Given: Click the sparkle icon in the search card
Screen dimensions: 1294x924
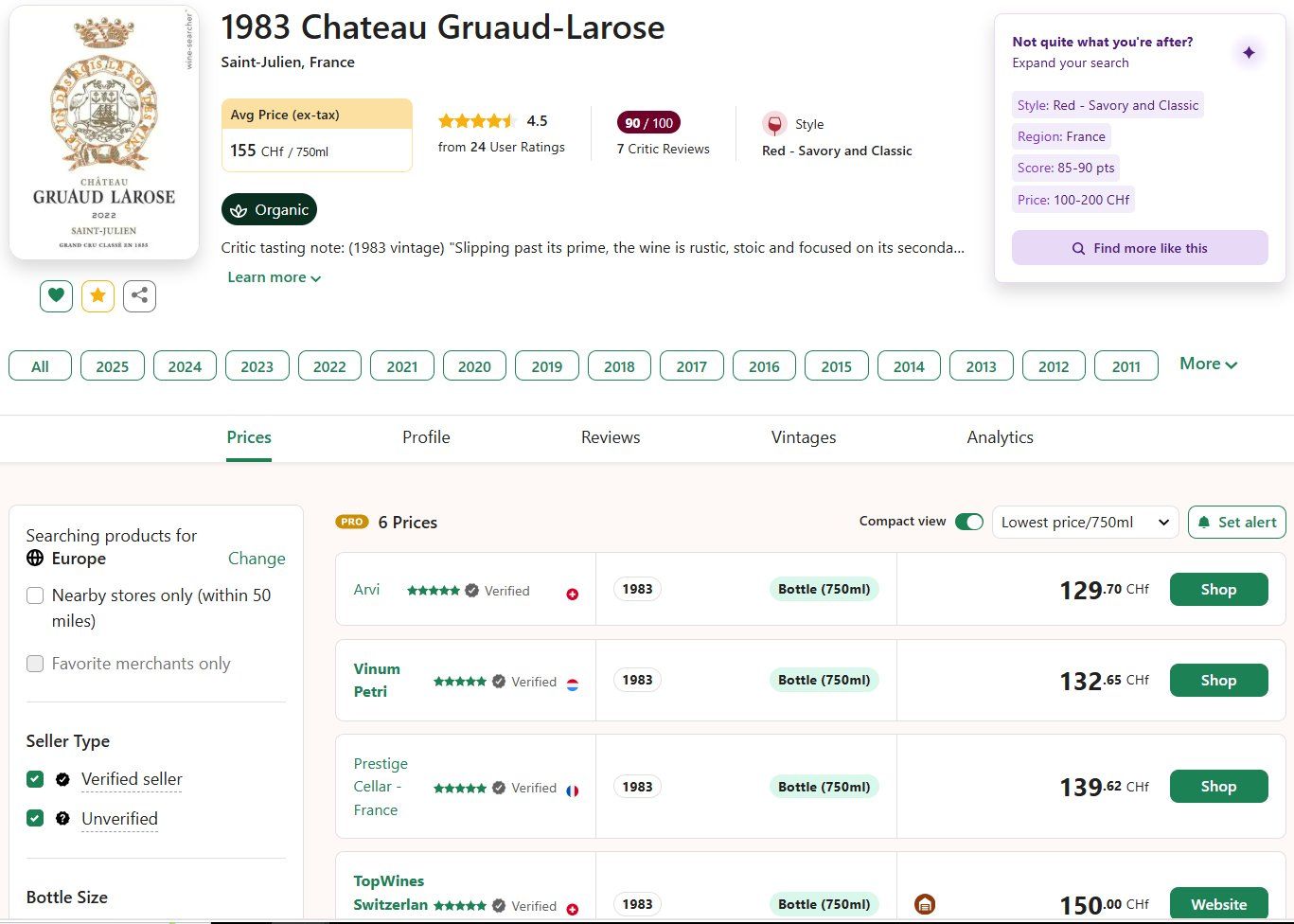Looking at the screenshot, I should click(x=1249, y=52).
